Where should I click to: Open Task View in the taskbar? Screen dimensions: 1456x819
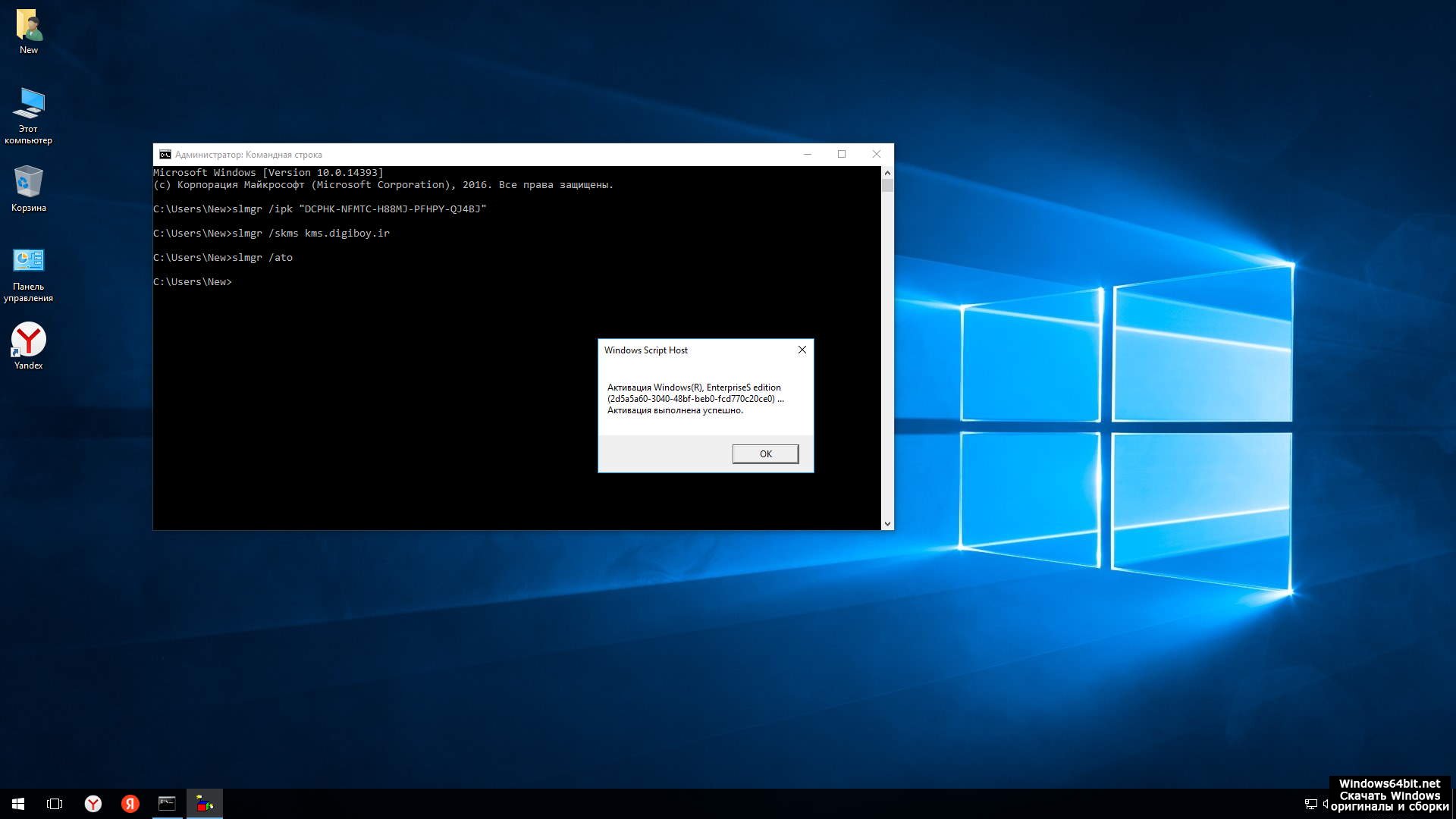(55, 804)
